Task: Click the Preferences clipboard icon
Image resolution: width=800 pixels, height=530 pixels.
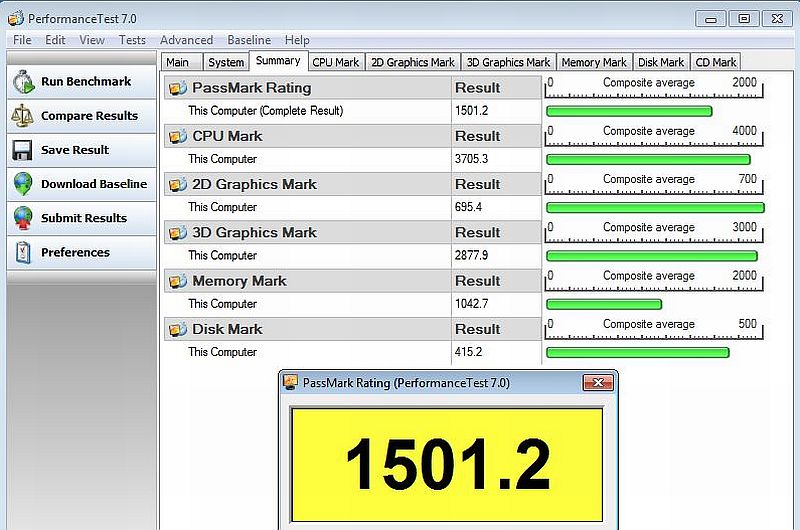Action: point(23,253)
